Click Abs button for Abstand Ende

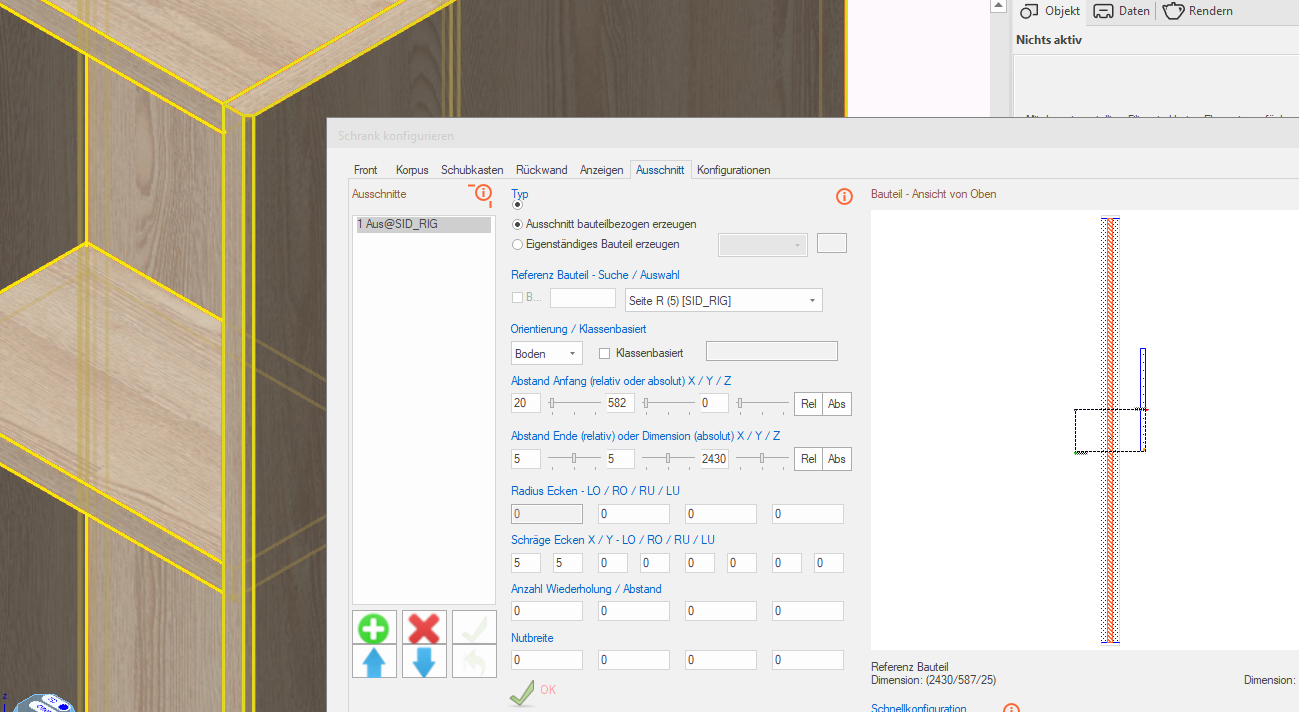click(x=837, y=459)
